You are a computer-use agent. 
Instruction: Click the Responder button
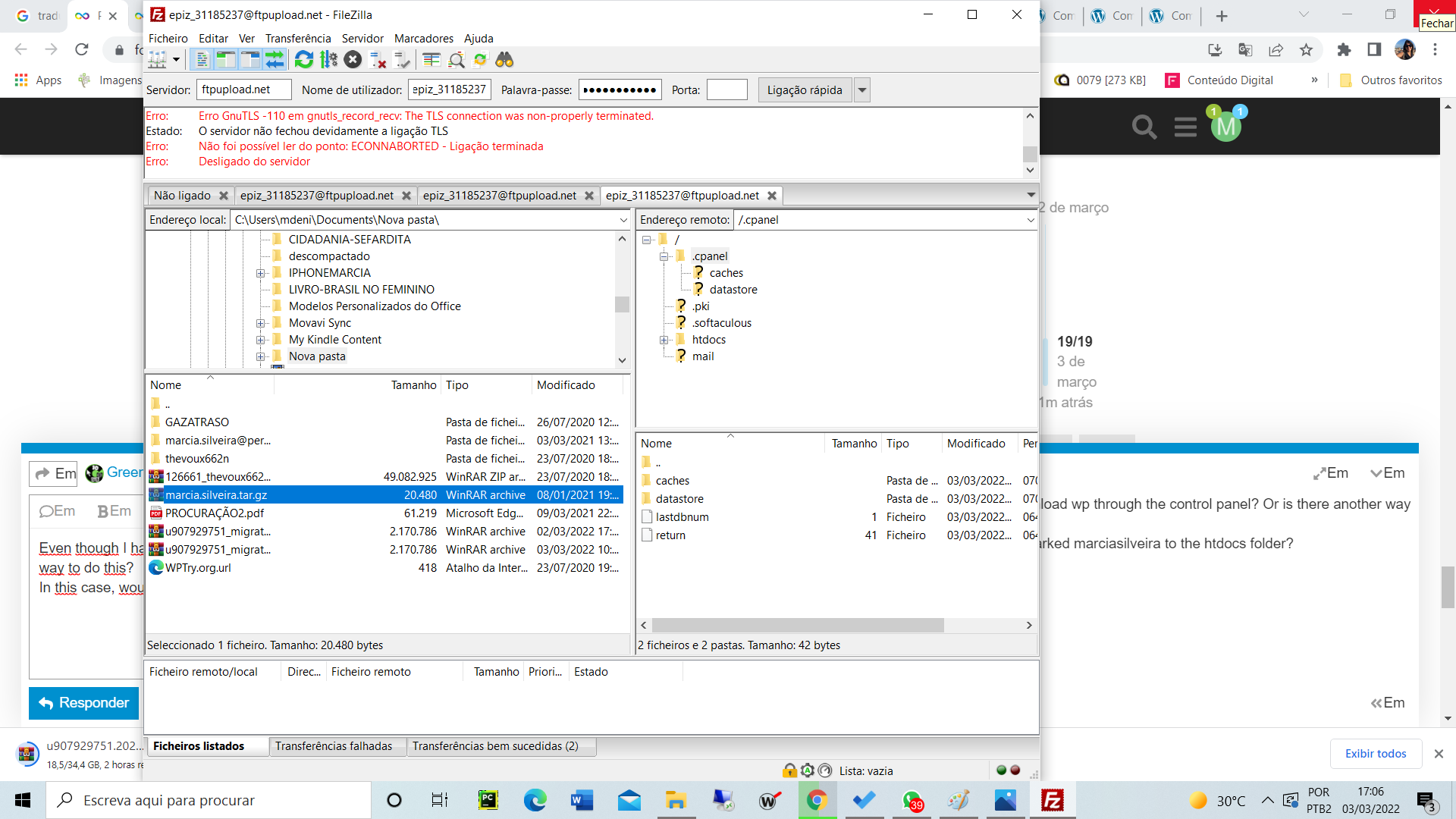pyautogui.click(x=83, y=703)
